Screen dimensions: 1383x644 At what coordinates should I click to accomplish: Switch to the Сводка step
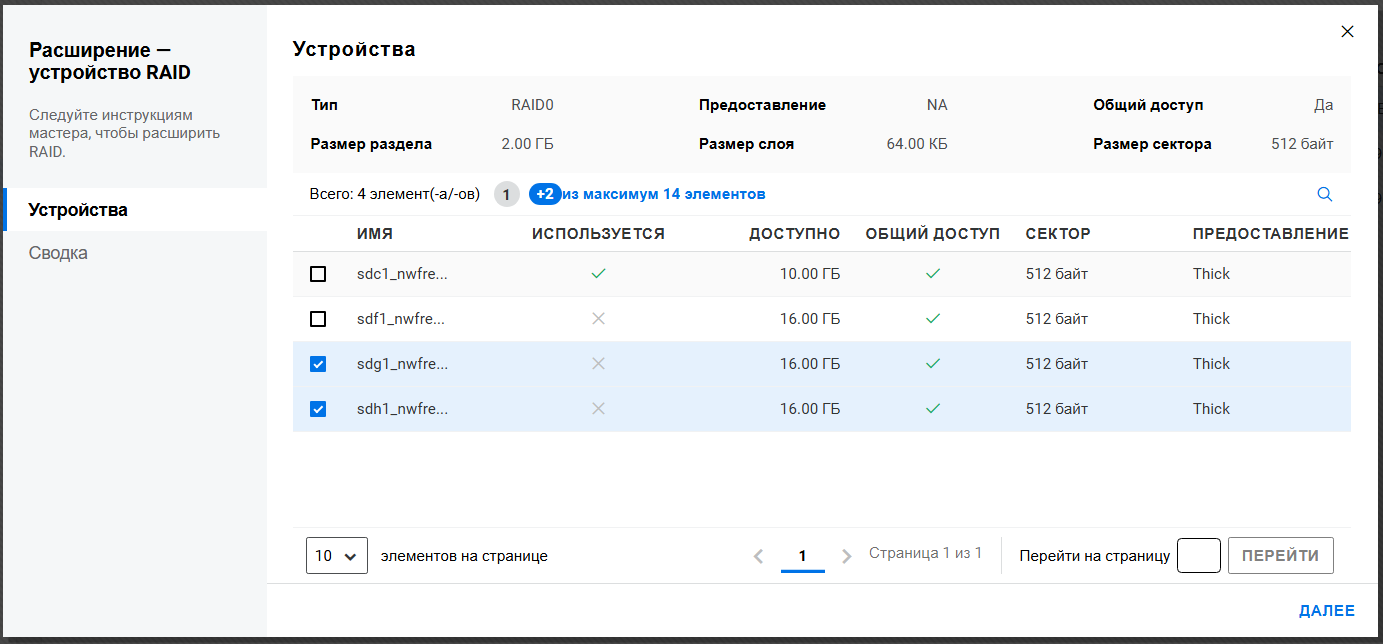click(x=58, y=253)
